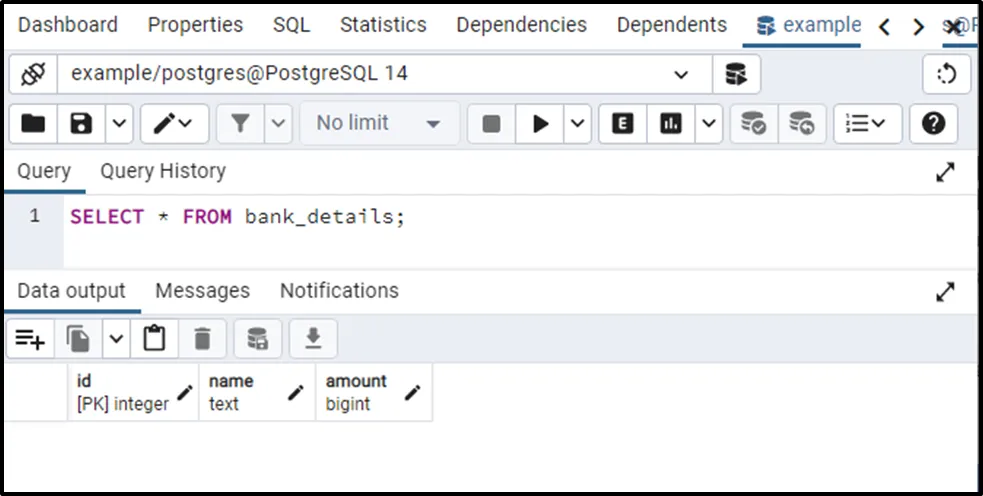
Task: Click the Save File disk icon
Action: [81, 124]
